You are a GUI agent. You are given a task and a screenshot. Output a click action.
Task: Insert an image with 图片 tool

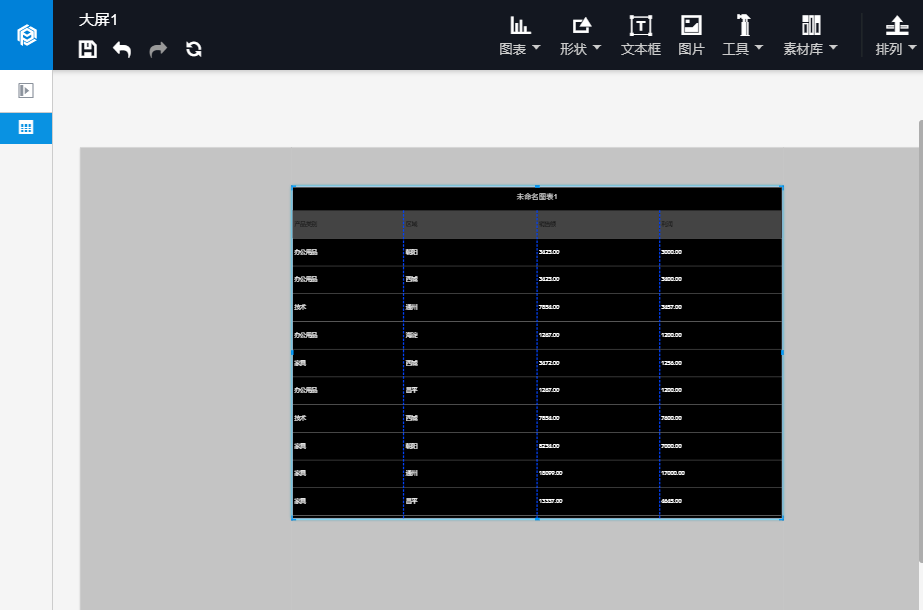point(691,35)
